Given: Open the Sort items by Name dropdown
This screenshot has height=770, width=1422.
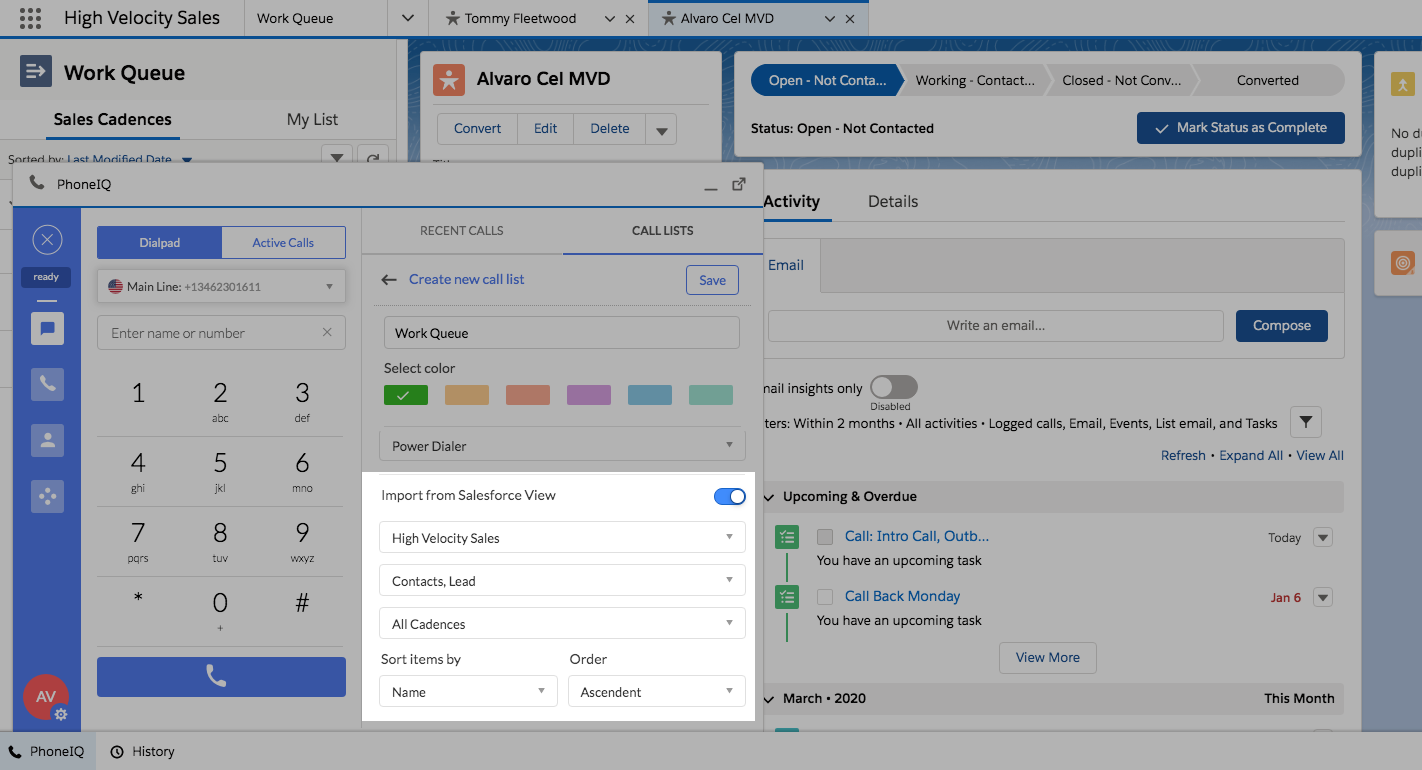Looking at the screenshot, I should pyautogui.click(x=468, y=692).
